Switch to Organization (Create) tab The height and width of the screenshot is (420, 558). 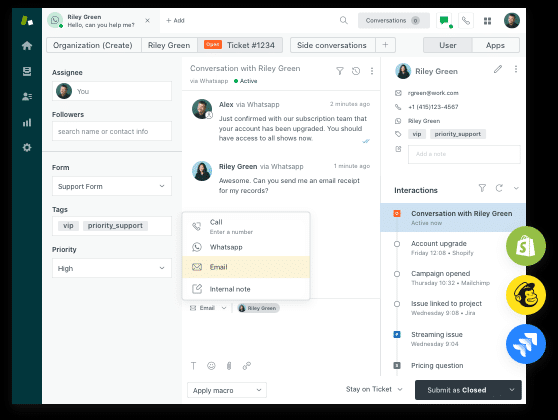pos(93,45)
